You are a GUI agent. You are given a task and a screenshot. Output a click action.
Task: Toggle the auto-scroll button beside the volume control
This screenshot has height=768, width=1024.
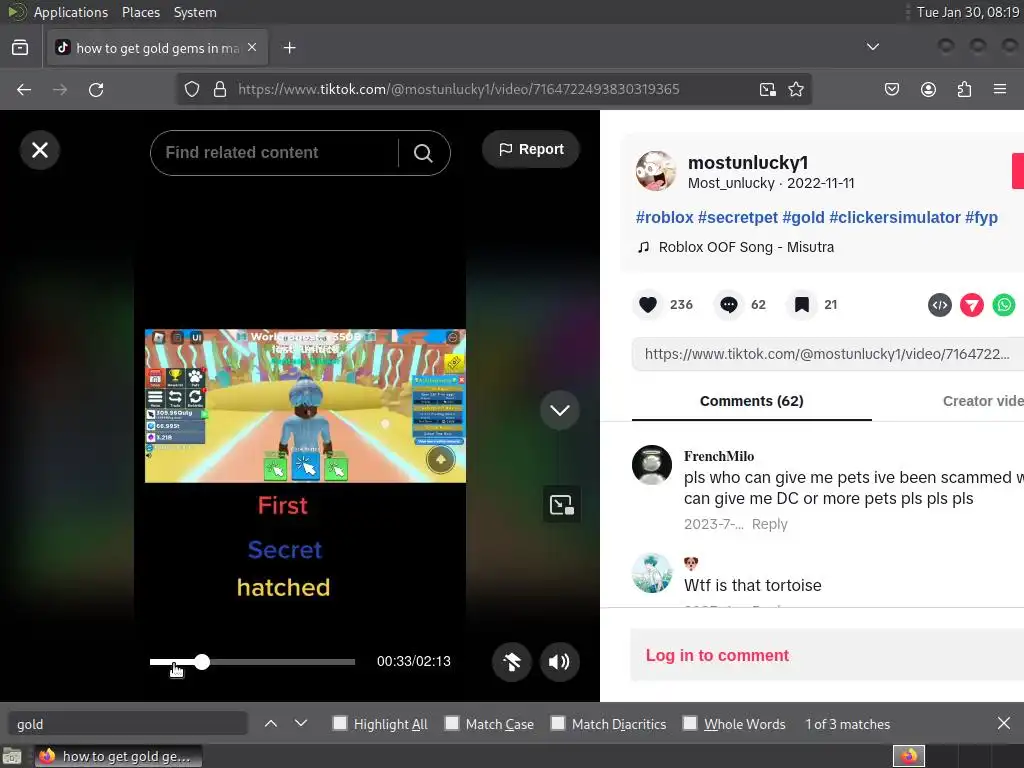512,662
